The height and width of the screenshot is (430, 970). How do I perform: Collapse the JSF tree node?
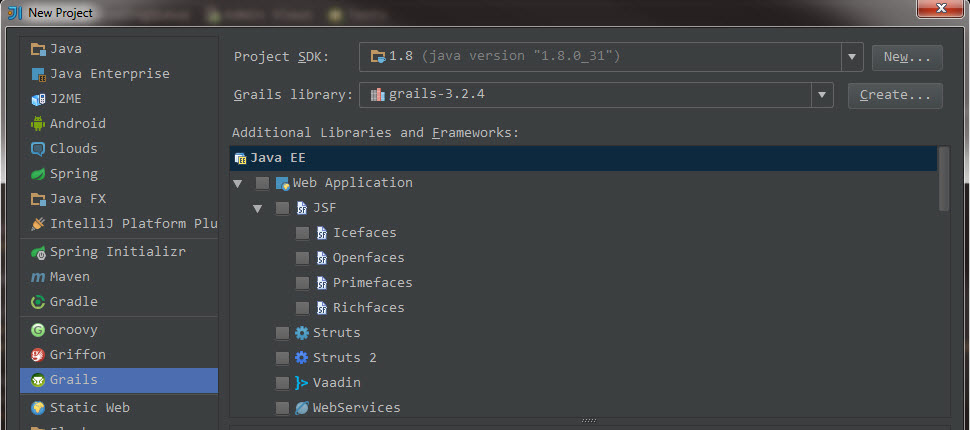click(258, 209)
